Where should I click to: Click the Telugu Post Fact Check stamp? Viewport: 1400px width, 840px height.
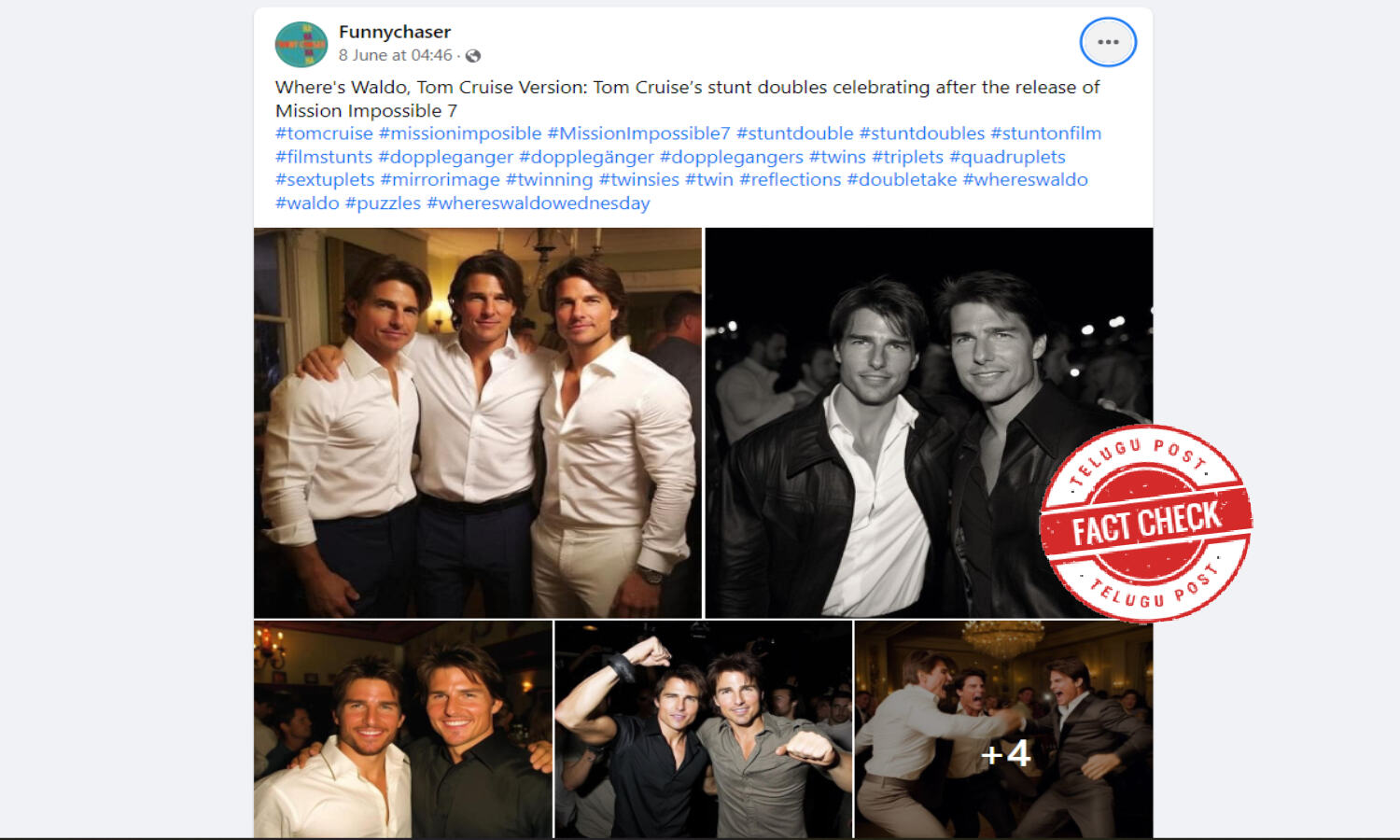point(1146,523)
